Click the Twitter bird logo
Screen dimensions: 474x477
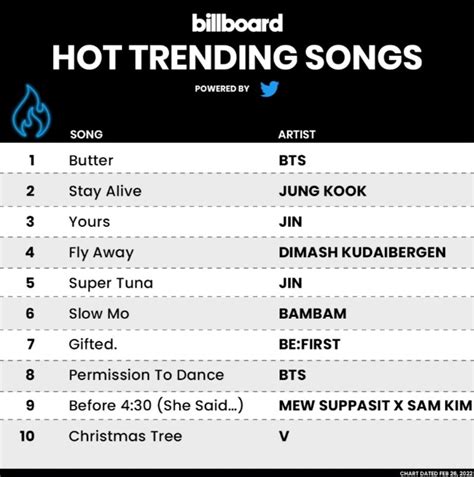pos(269,89)
